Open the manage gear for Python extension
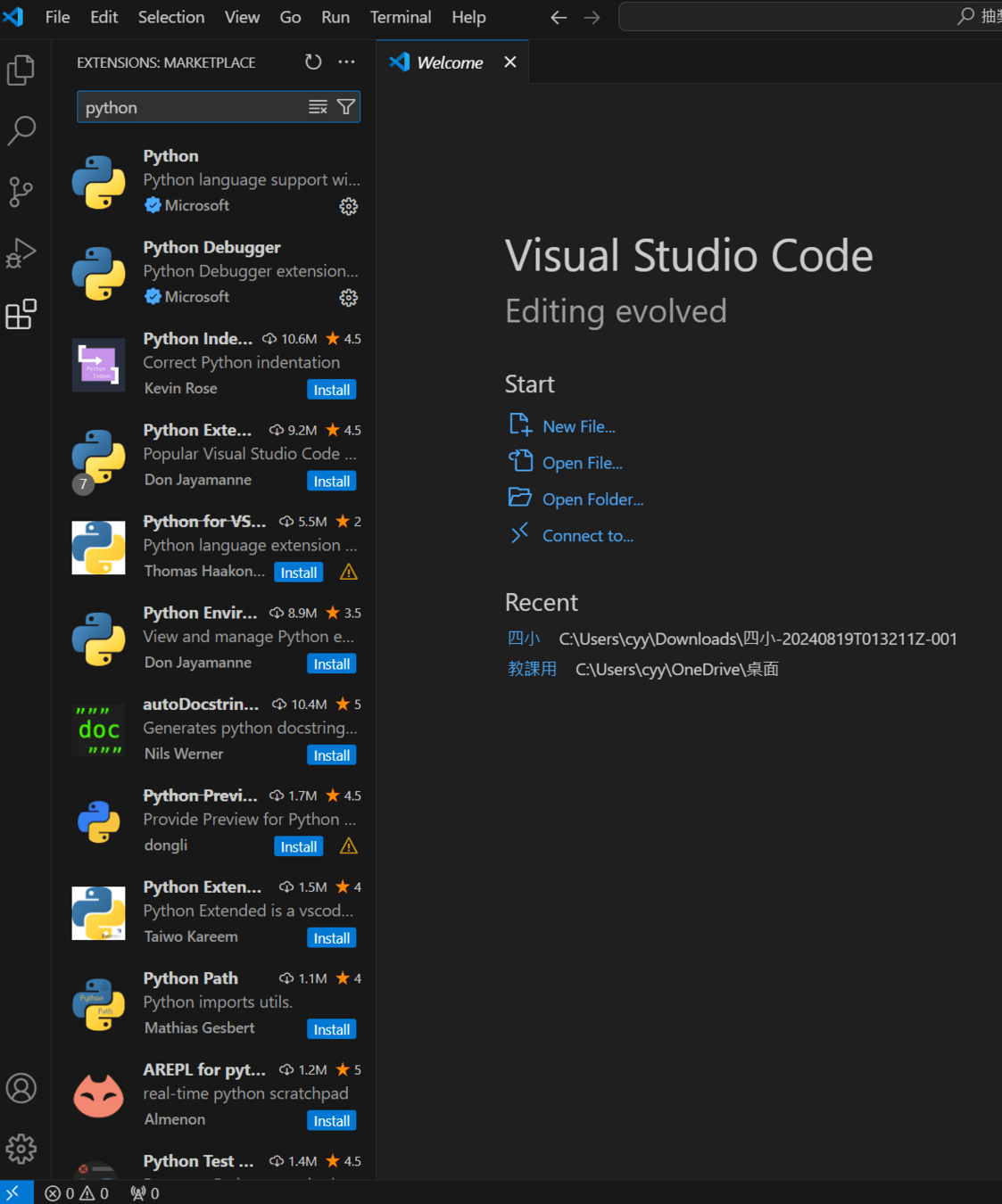 (x=348, y=206)
